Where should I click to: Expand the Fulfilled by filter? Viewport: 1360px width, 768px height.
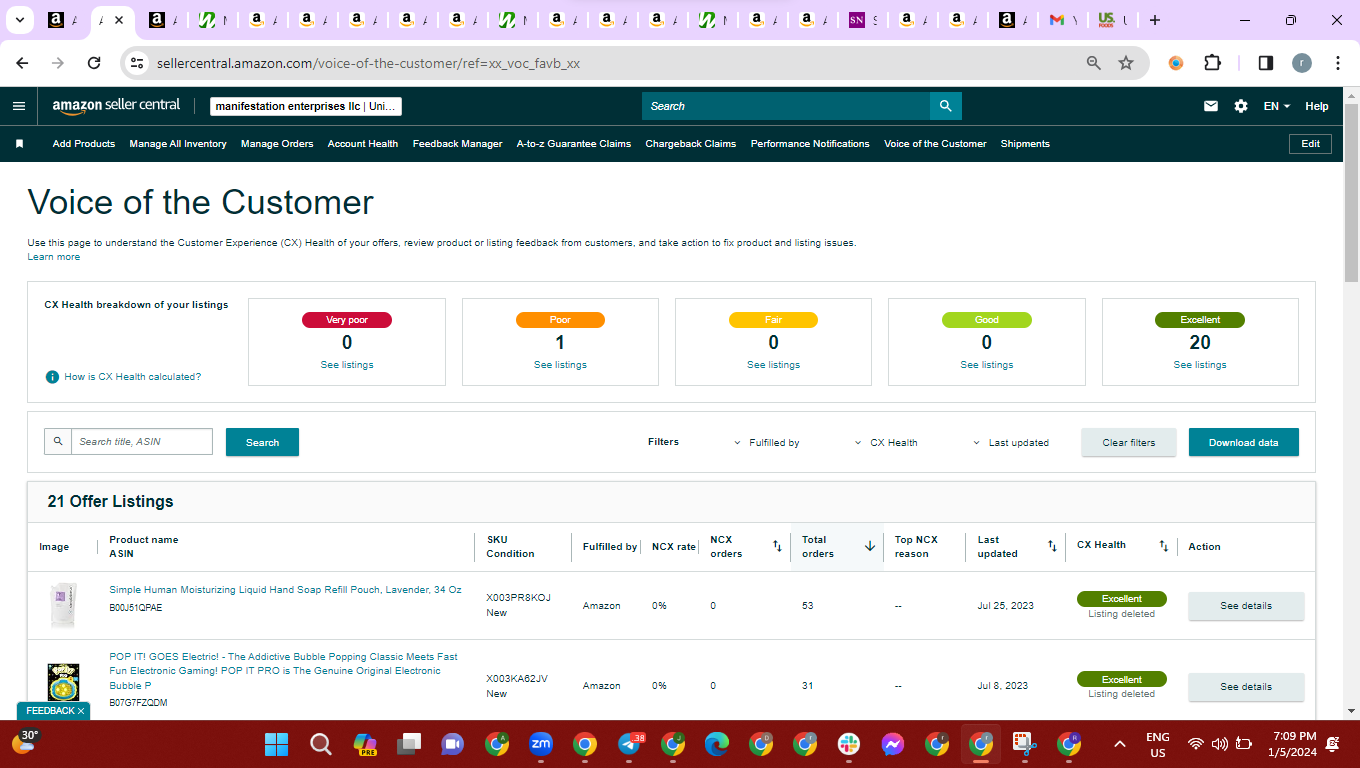[x=766, y=442]
